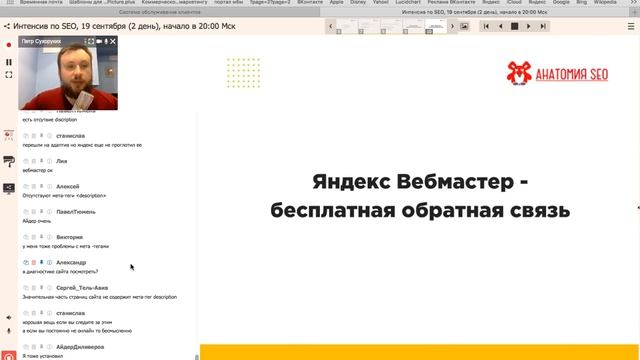This screenshot has height=360, width=640.
Task: Click the share icon beside the webinar title
Action: [x=7, y=26]
